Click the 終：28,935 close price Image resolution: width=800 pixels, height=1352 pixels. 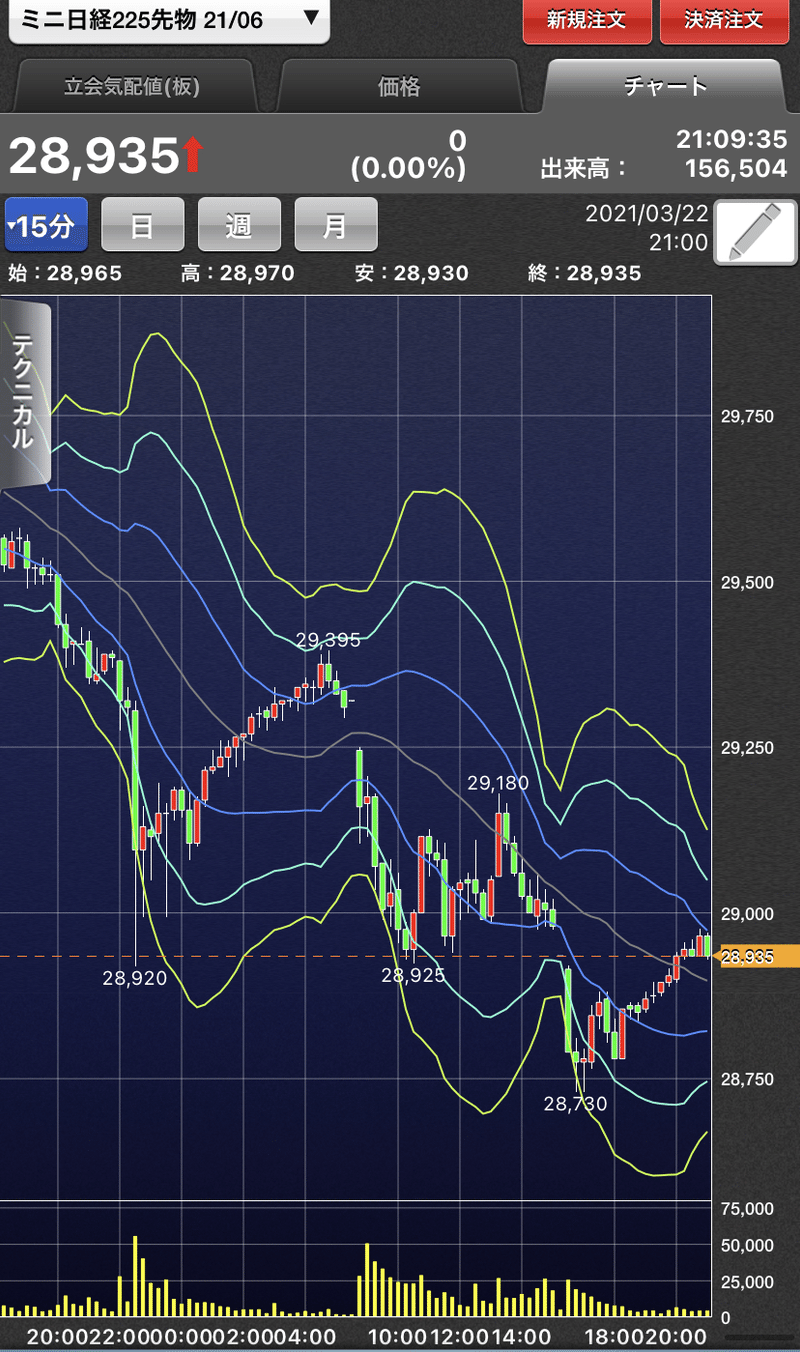585,273
